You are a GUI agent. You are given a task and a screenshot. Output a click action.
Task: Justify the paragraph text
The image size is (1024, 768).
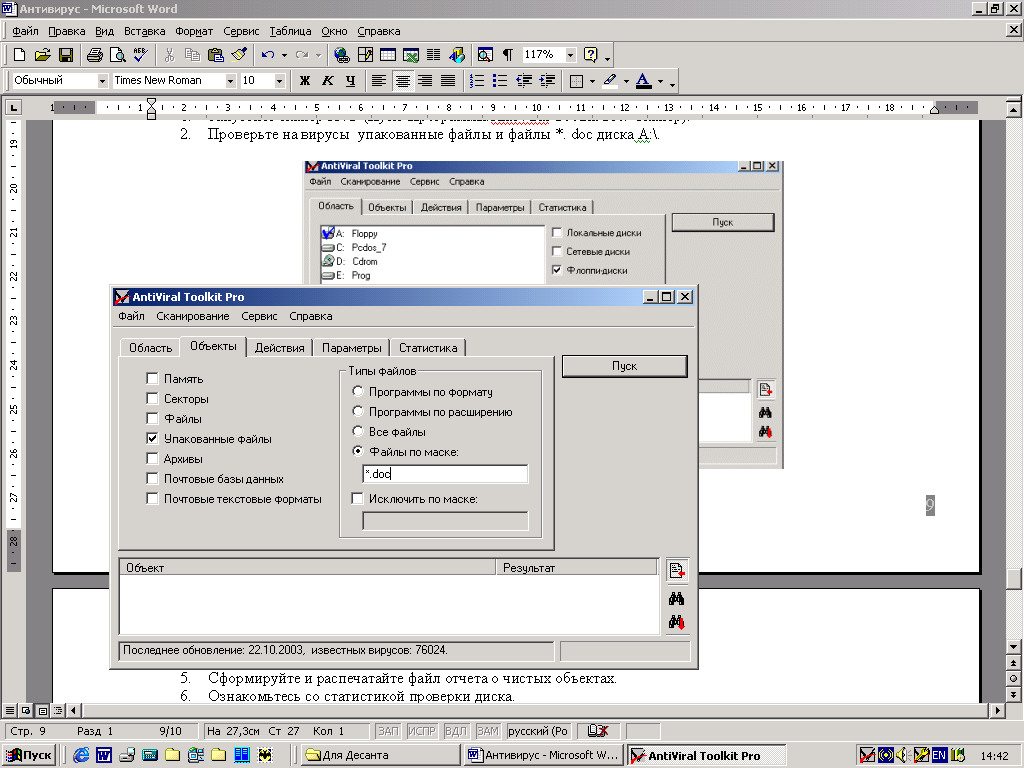pyautogui.click(x=448, y=81)
